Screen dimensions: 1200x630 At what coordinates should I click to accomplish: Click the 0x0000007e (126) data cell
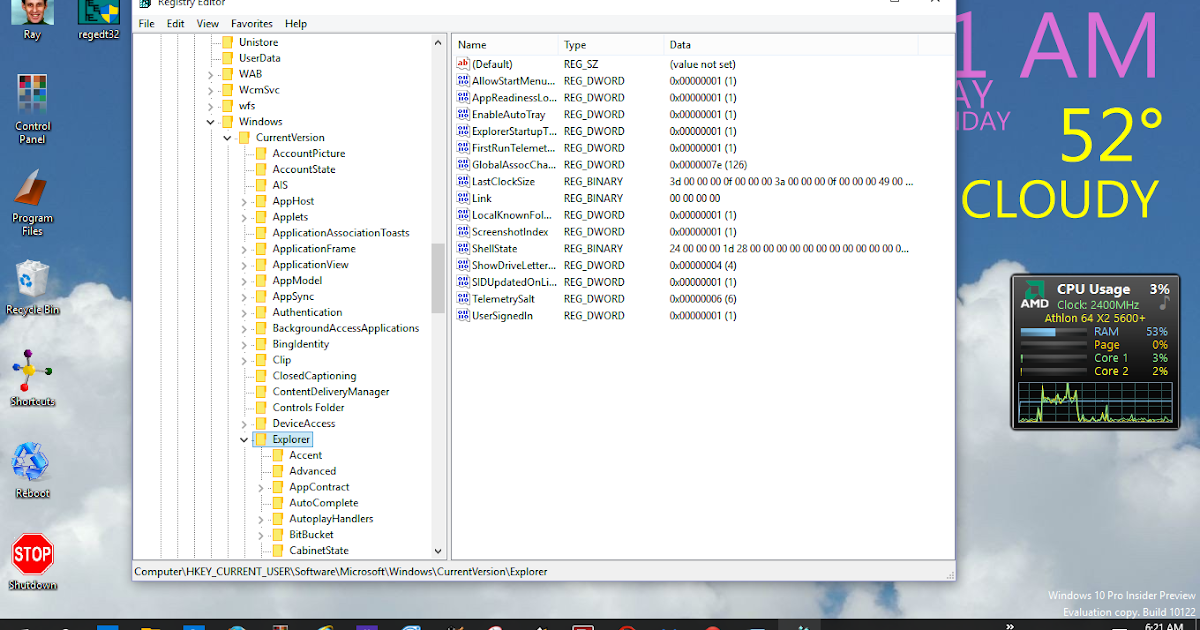coord(709,164)
